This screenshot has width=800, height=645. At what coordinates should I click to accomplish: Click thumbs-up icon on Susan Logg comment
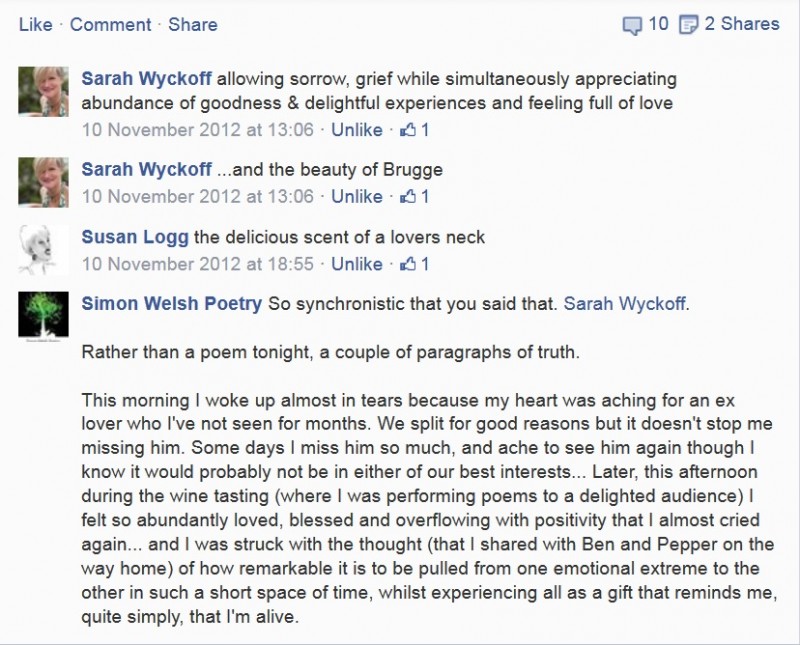(x=408, y=264)
